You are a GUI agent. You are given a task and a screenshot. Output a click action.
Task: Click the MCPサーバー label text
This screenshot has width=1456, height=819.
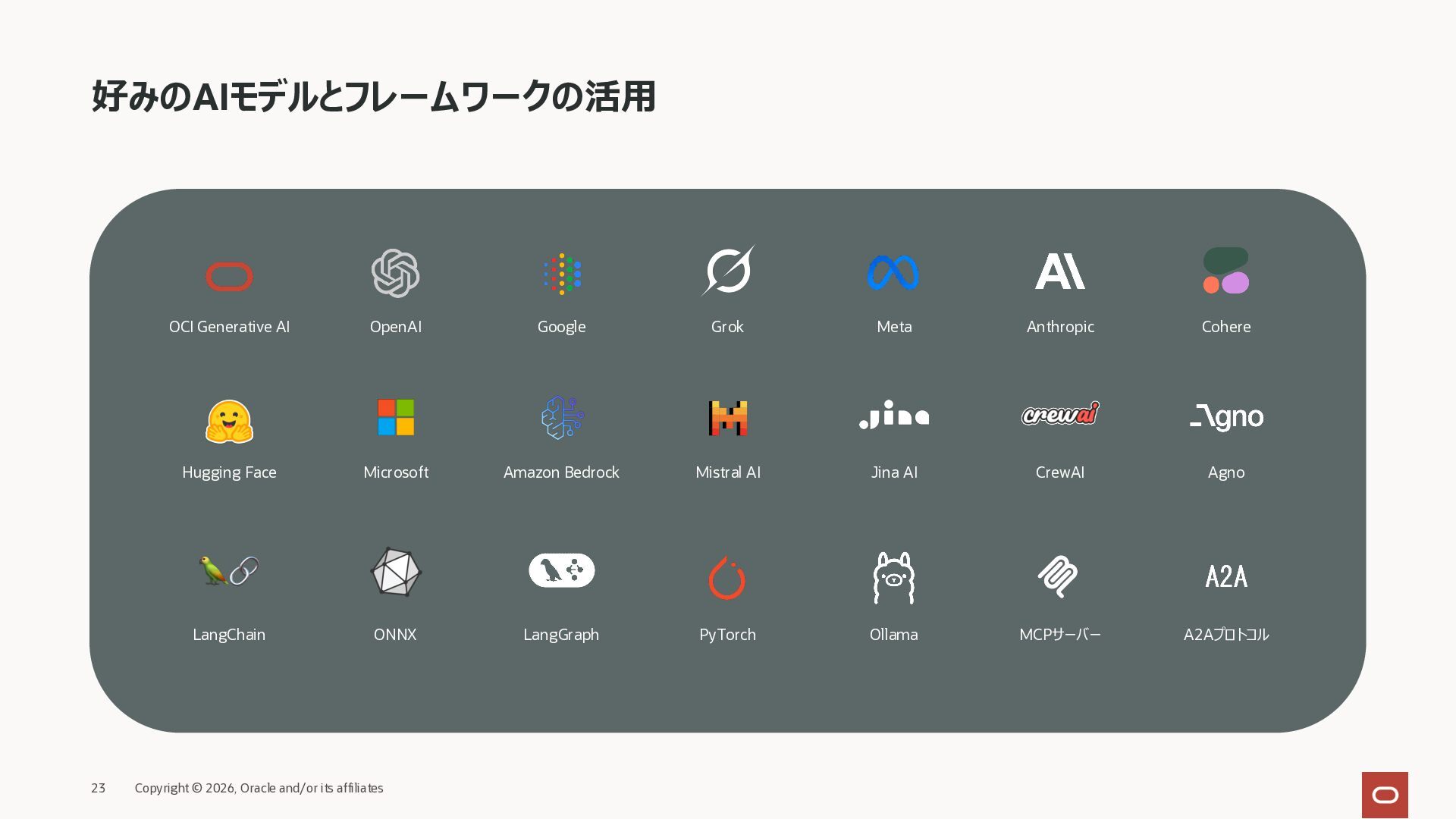[1060, 635]
